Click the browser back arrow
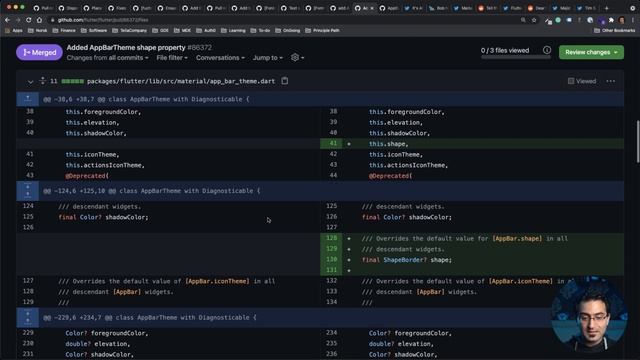Image resolution: width=640 pixels, height=360 pixels. 7,20
